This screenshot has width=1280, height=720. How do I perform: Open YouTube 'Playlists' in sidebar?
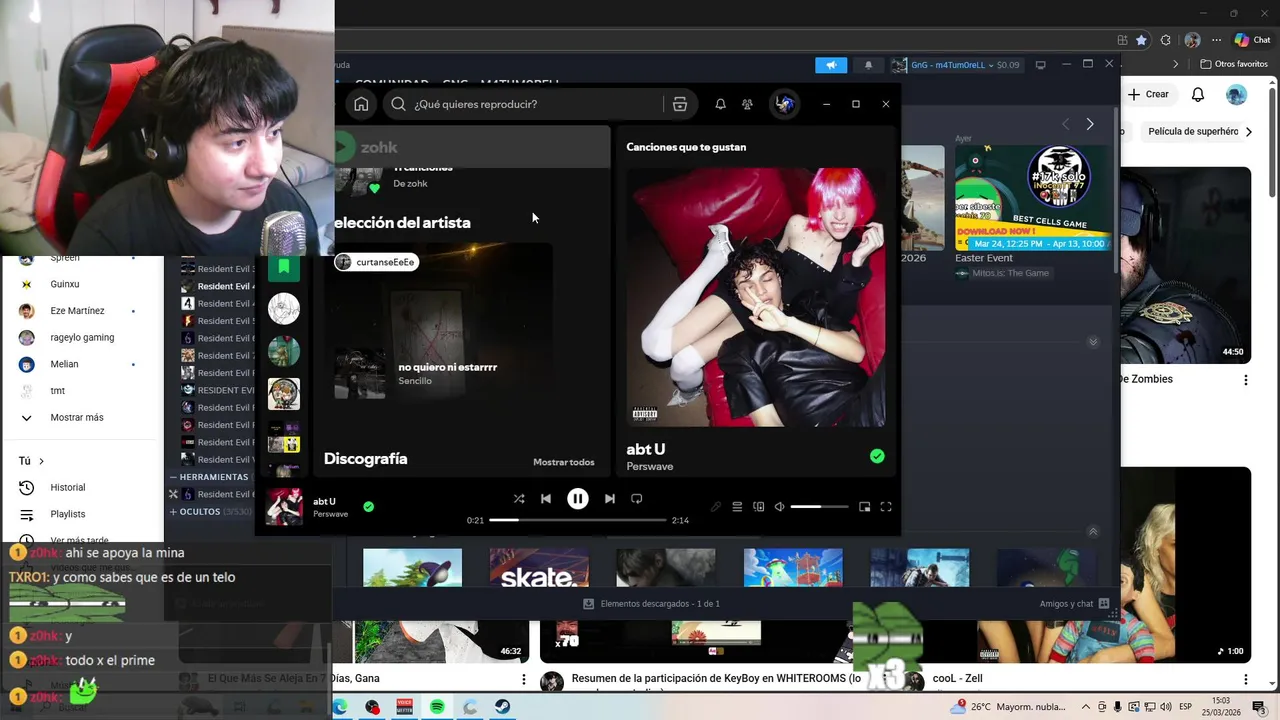68,514
